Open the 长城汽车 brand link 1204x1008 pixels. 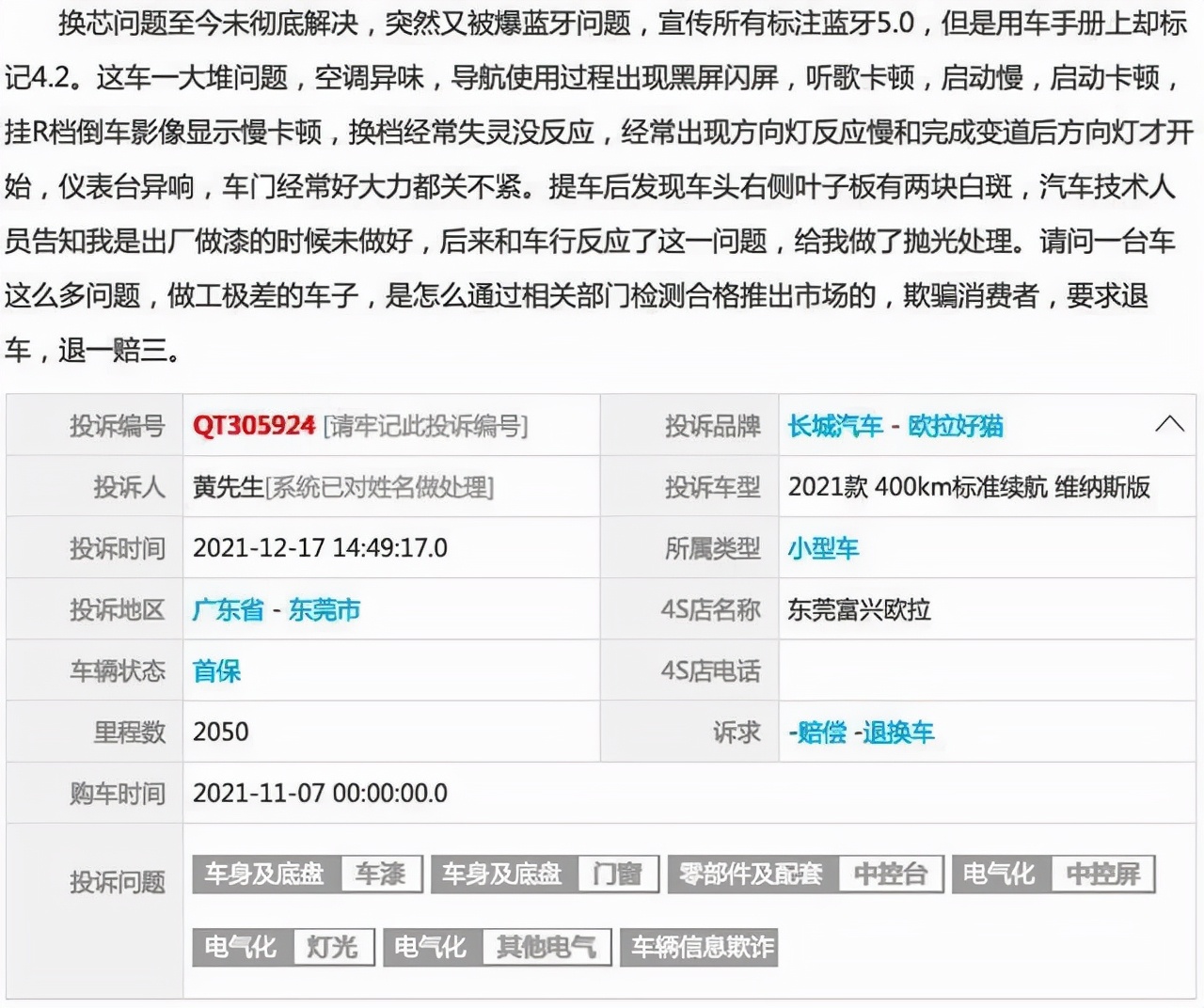835,426
